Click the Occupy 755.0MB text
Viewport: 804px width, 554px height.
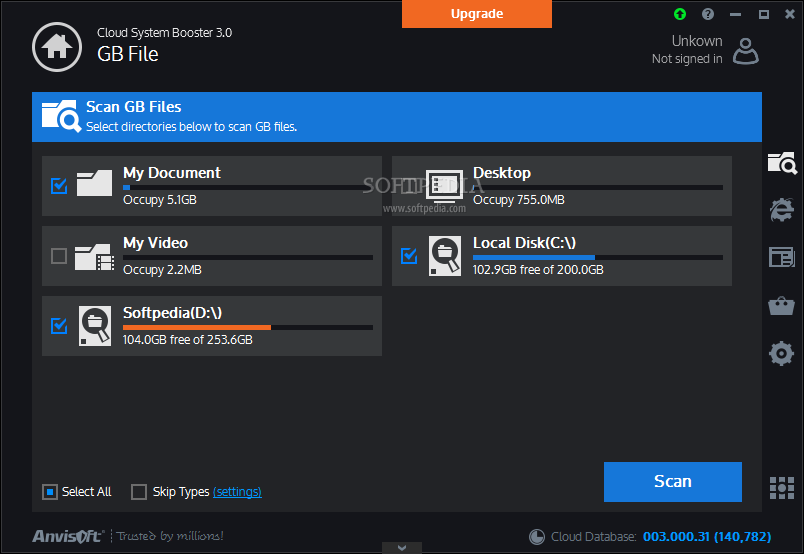[519, 200]
